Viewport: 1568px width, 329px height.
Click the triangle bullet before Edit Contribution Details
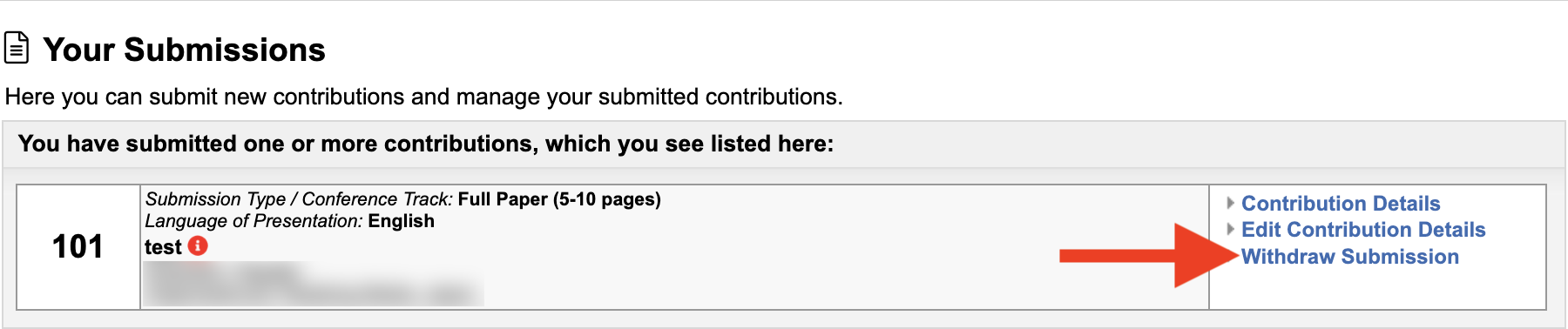click(1230, 229)
